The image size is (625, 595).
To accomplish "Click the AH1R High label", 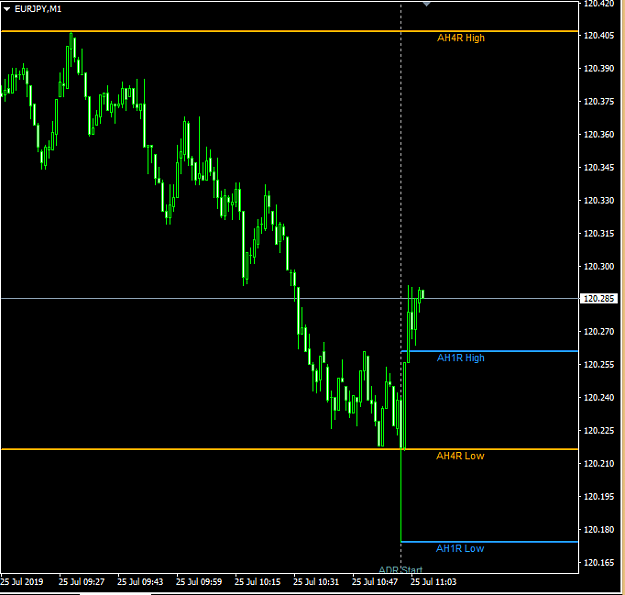I will (461, 358).
